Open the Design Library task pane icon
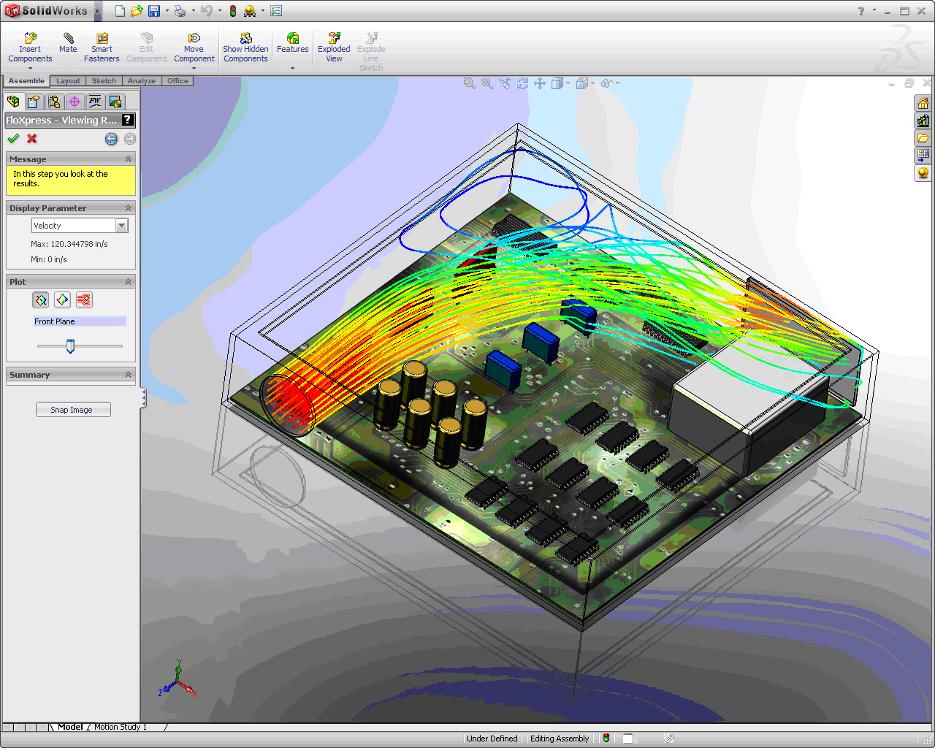Screen dimensions: 936x748 (923, 121)
